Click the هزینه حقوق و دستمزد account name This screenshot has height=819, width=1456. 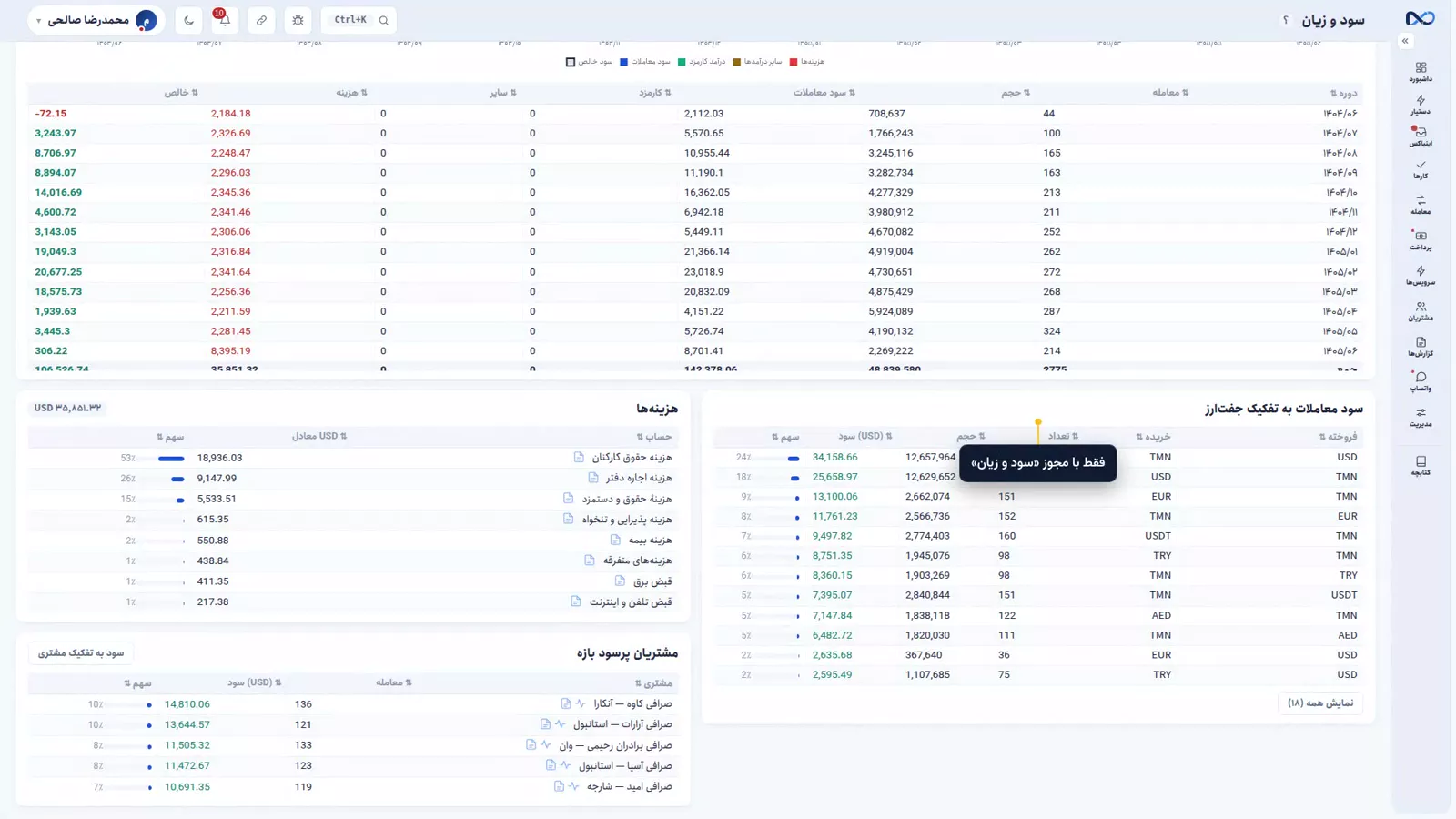pos(627,499)
